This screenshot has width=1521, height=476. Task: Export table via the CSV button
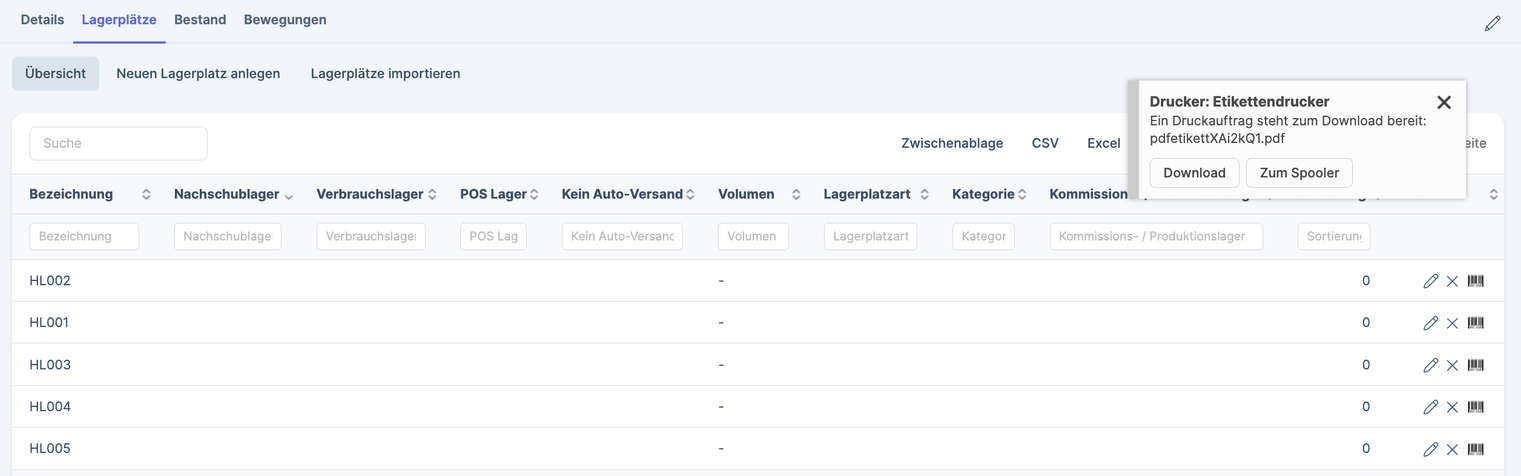(1045, 143)
